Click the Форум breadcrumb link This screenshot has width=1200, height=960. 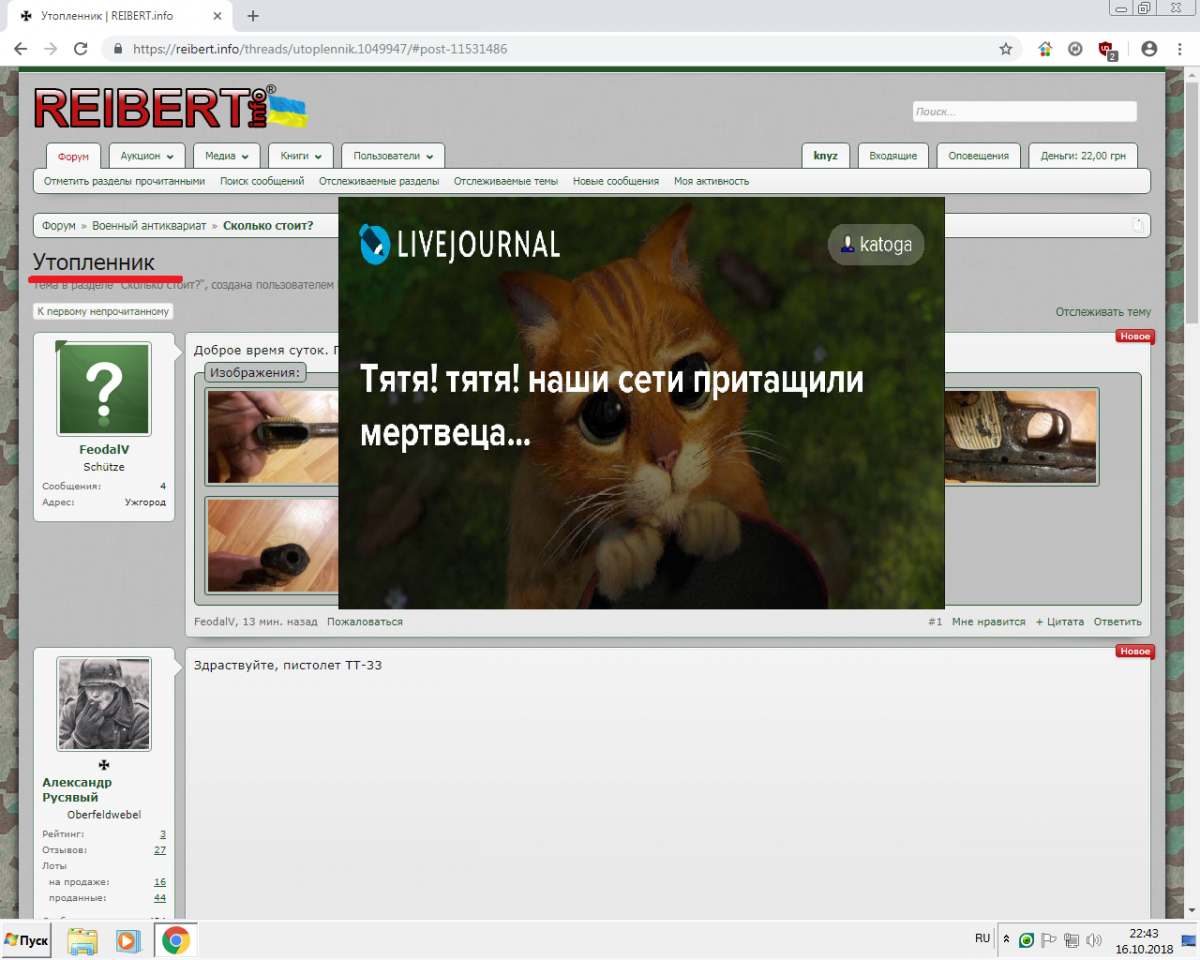pyautogui.click(x=59, y=225)
